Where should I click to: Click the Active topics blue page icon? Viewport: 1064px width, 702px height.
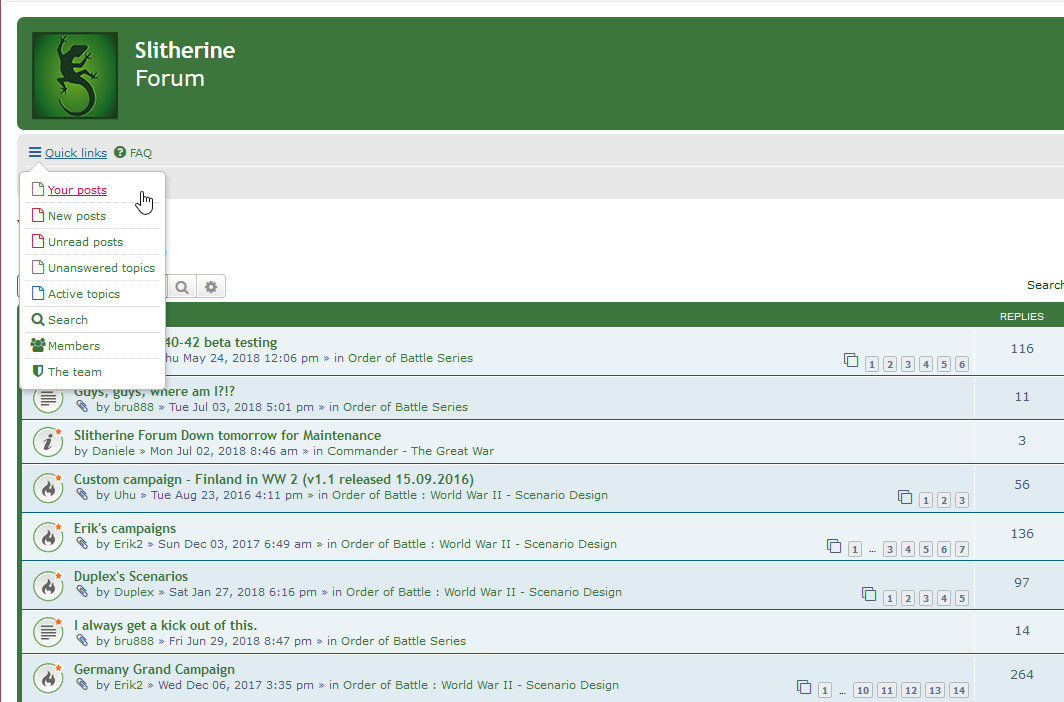point(38,293)
